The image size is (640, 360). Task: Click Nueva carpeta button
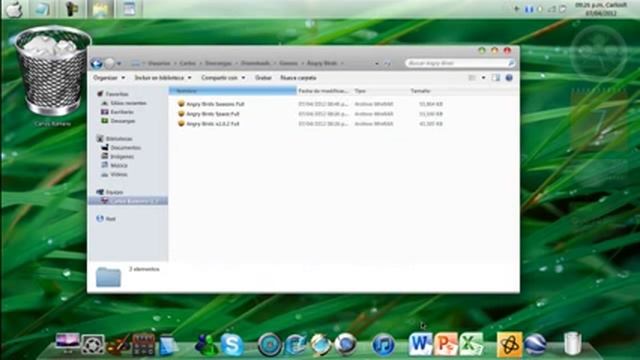coord(298,78)
